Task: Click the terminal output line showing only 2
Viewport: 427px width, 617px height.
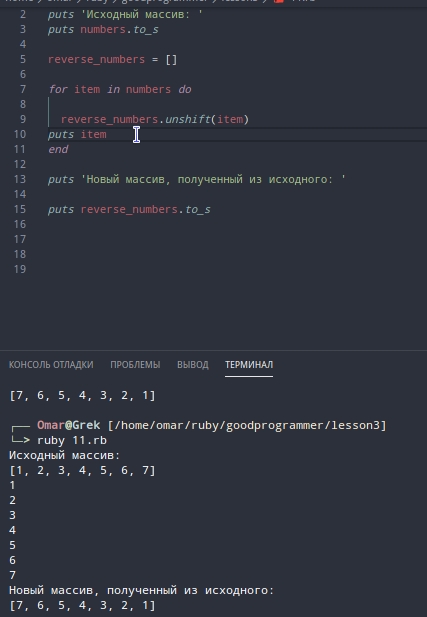Action: click(12, 500)
